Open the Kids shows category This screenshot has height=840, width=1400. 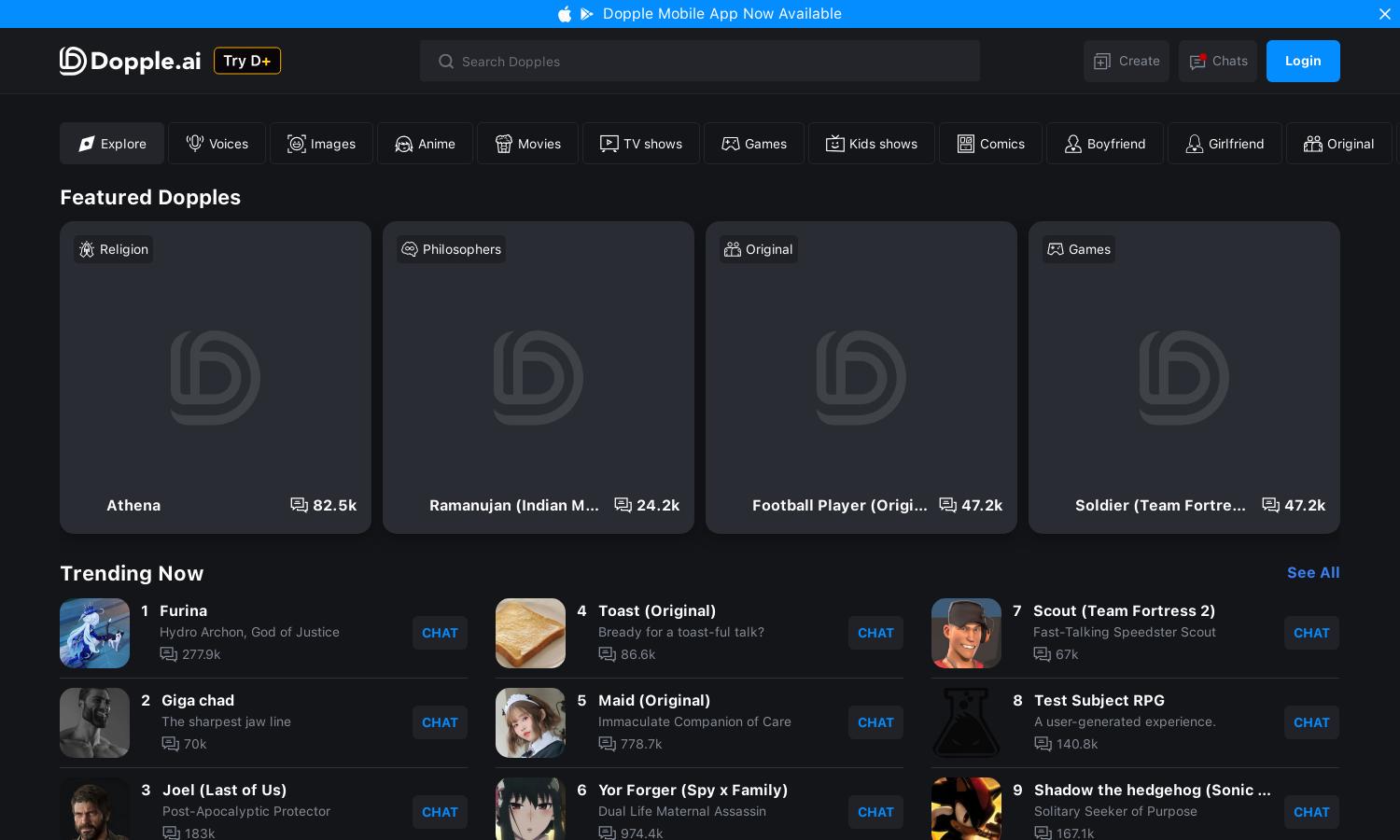click(872, 144)
